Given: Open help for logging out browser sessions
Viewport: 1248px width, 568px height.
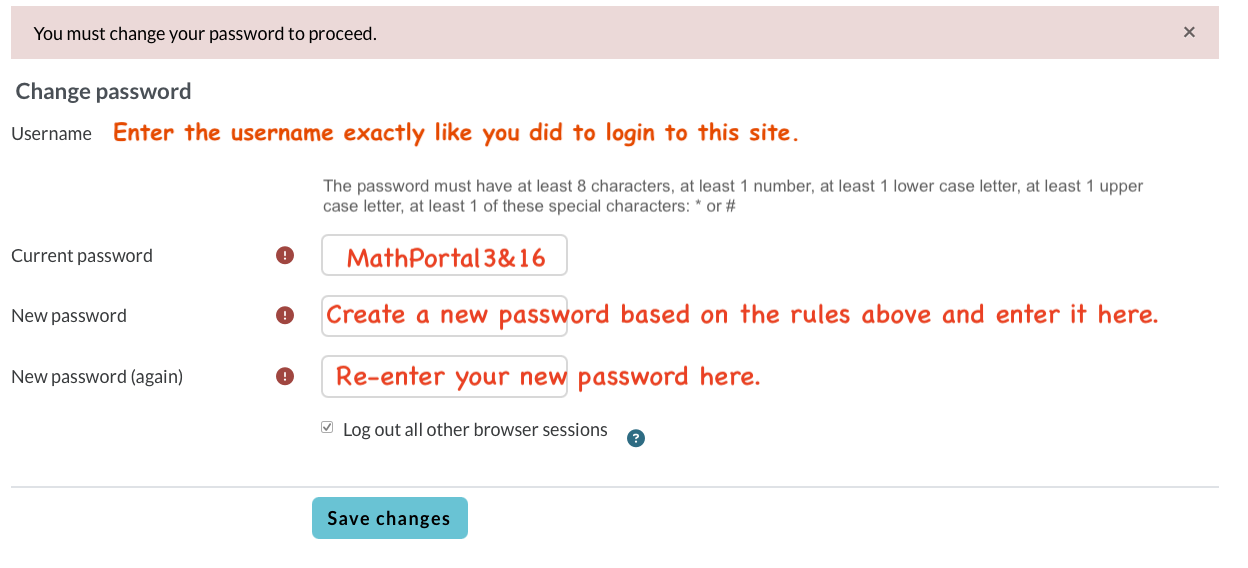Looking at the screenshot, I should tap(635, 437).
